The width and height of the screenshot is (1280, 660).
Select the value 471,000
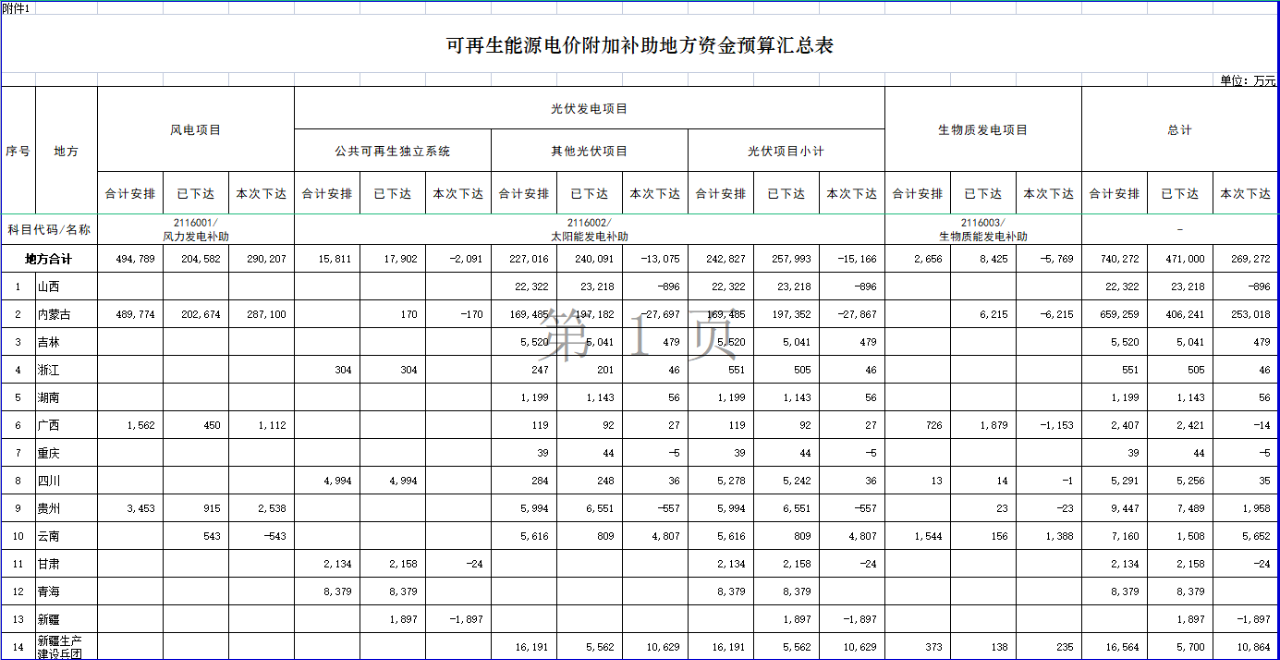tap(1184, 258)
